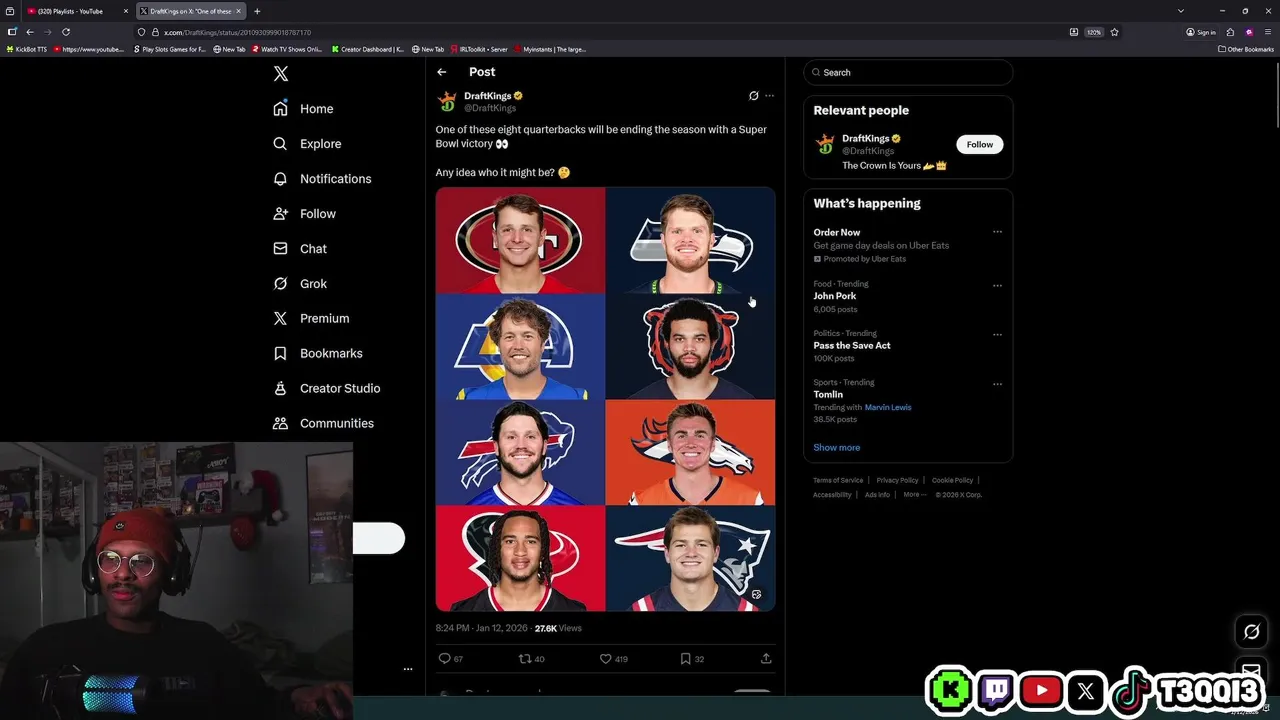
Task: Click the reply icon with 67 replies
Action: point(445,659)
